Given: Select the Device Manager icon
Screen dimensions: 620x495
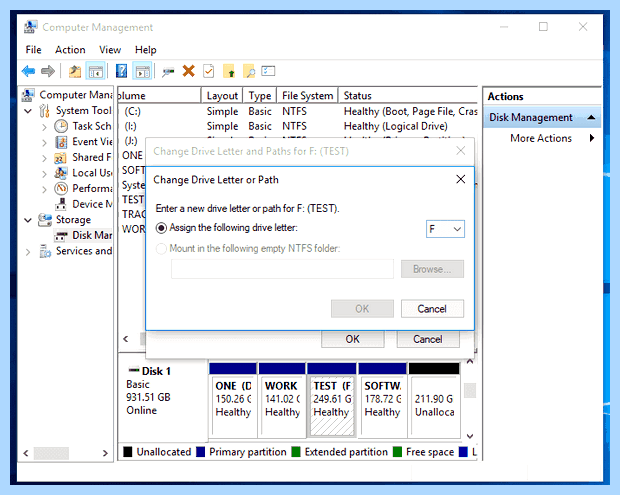Looking at the screenshot, I should (x=61, y=204).
